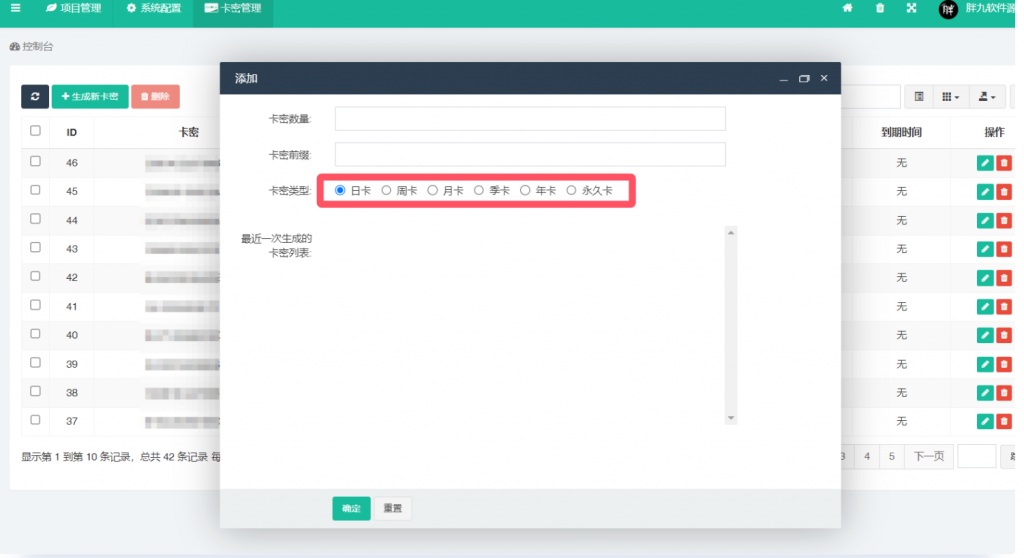
Task: Switch to the 卡密管理 tab
Action: pyautogui.click(x=232, y=8)
